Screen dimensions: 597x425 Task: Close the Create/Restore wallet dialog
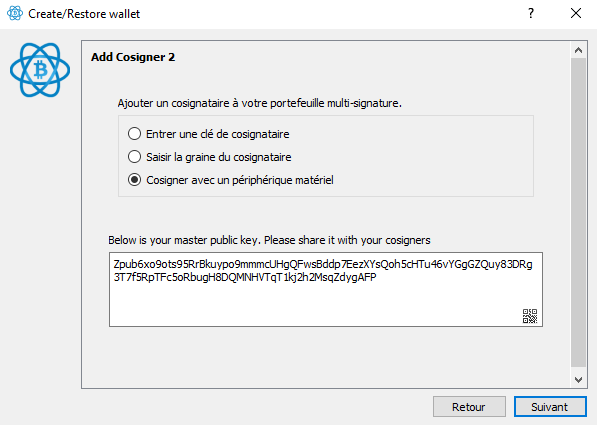(x=576, y=13)
